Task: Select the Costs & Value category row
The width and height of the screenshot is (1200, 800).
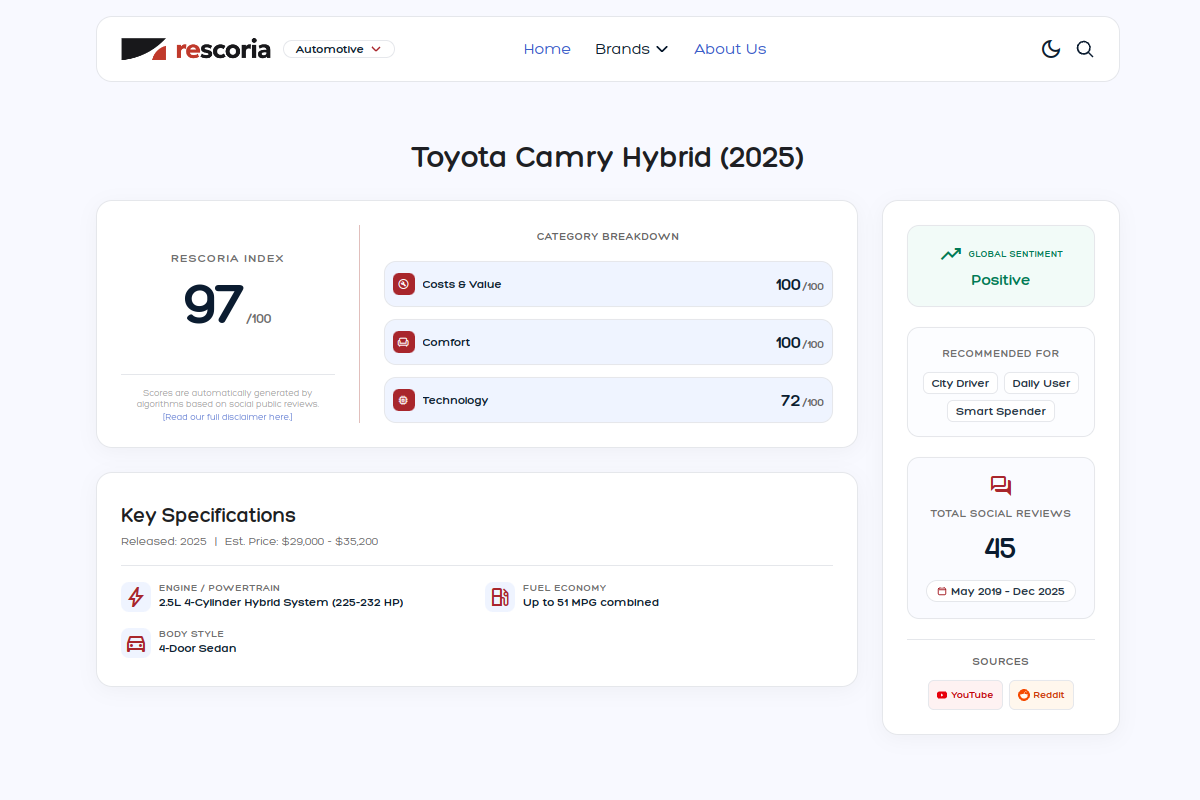Action: 608,284
